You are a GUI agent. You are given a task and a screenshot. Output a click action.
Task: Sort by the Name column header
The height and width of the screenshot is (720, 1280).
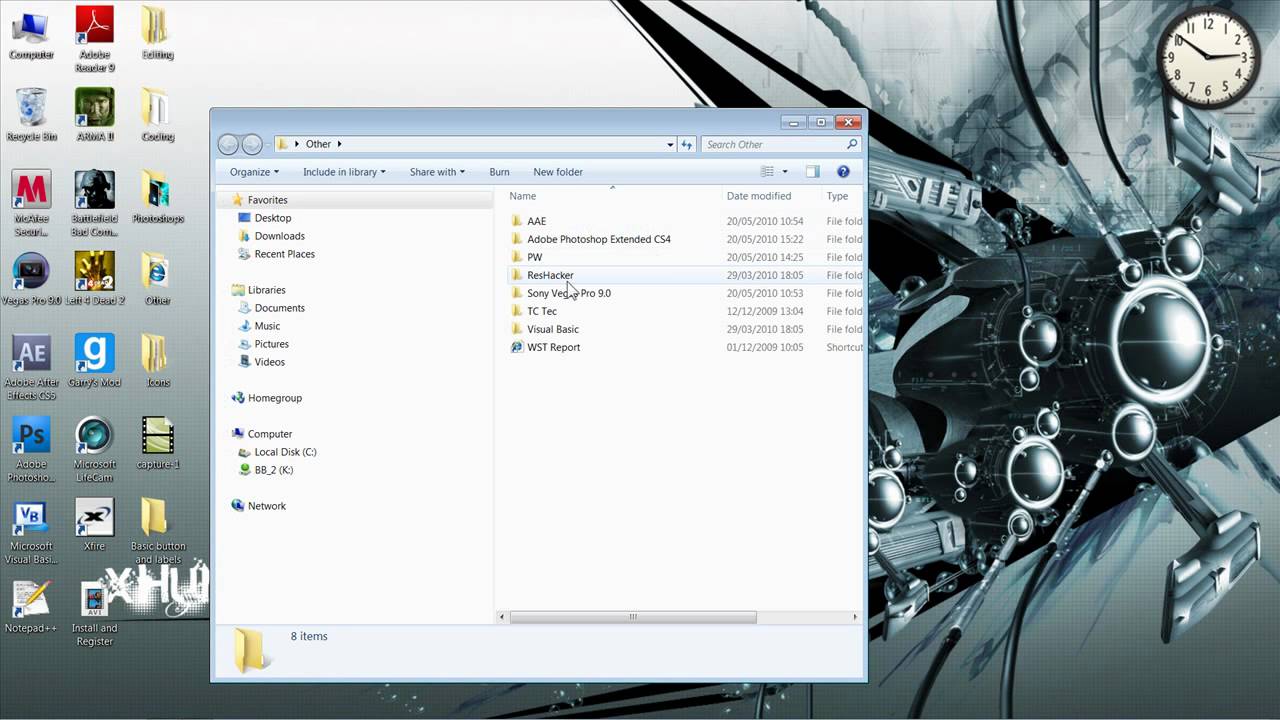612,196
